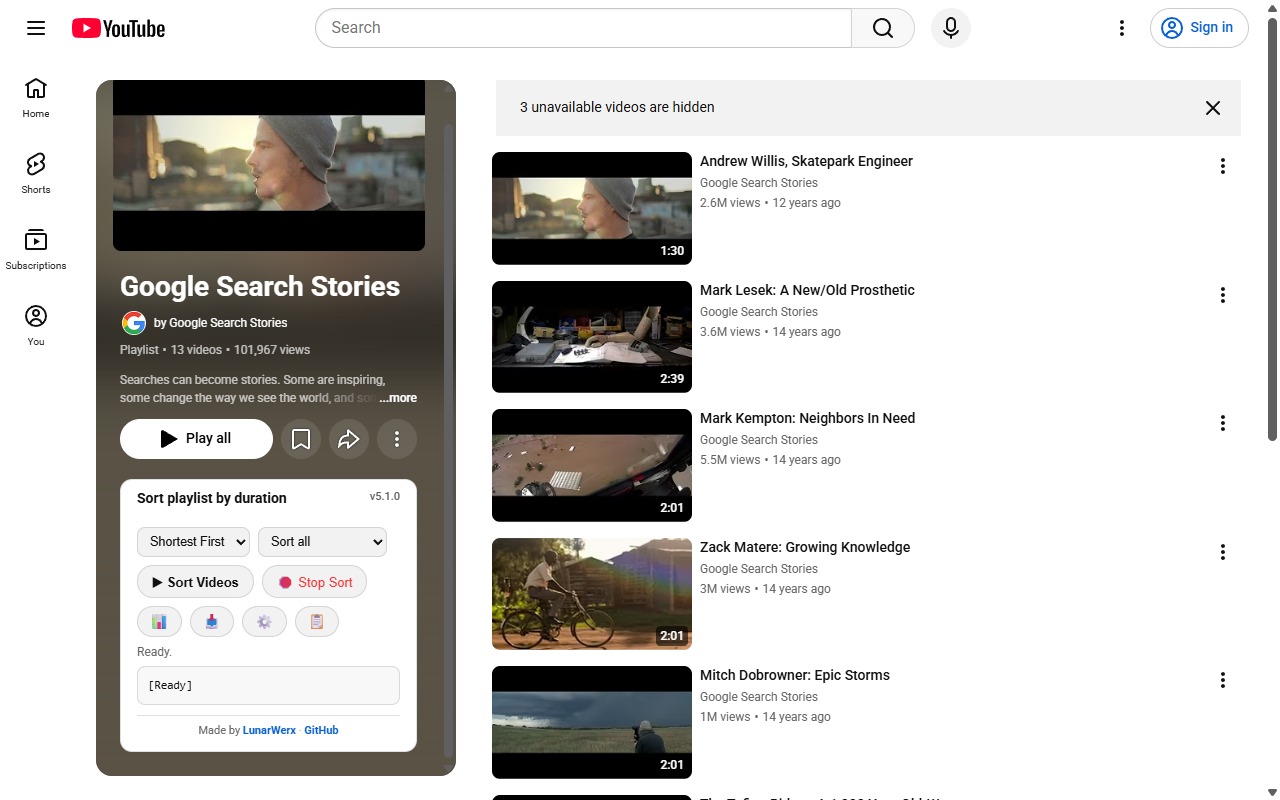Open the playlist's three-dot options menu
This screenshot has height=800, width=1280.
pos(397,439)
